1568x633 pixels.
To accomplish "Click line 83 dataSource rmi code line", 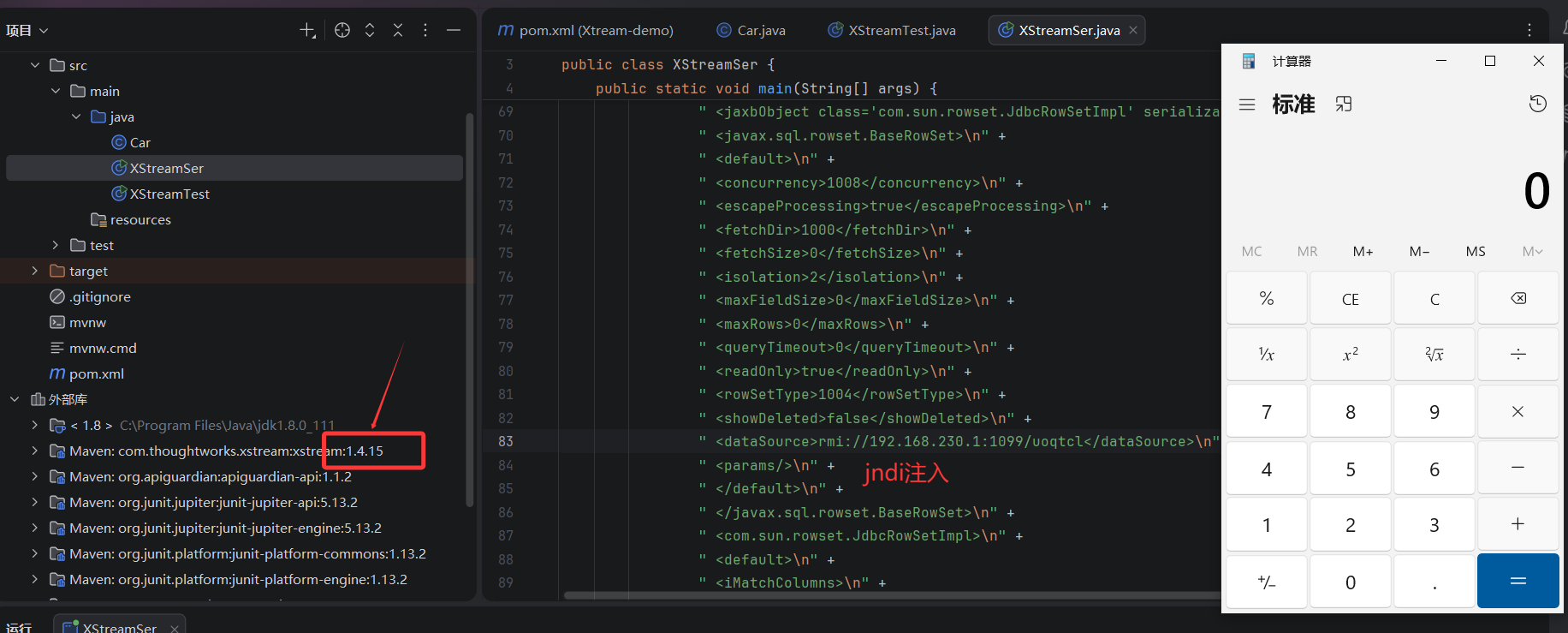I will click(959, 441).
